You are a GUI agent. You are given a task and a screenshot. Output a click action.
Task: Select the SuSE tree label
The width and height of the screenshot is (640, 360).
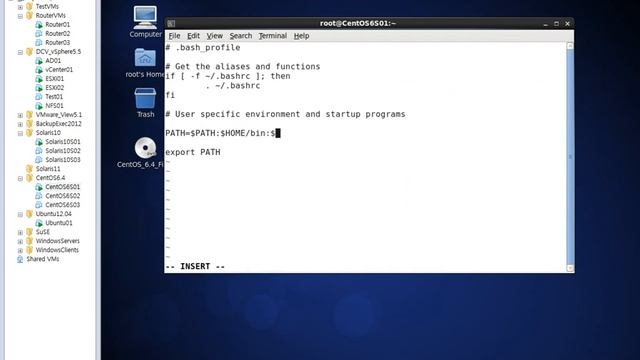(42, 232)
